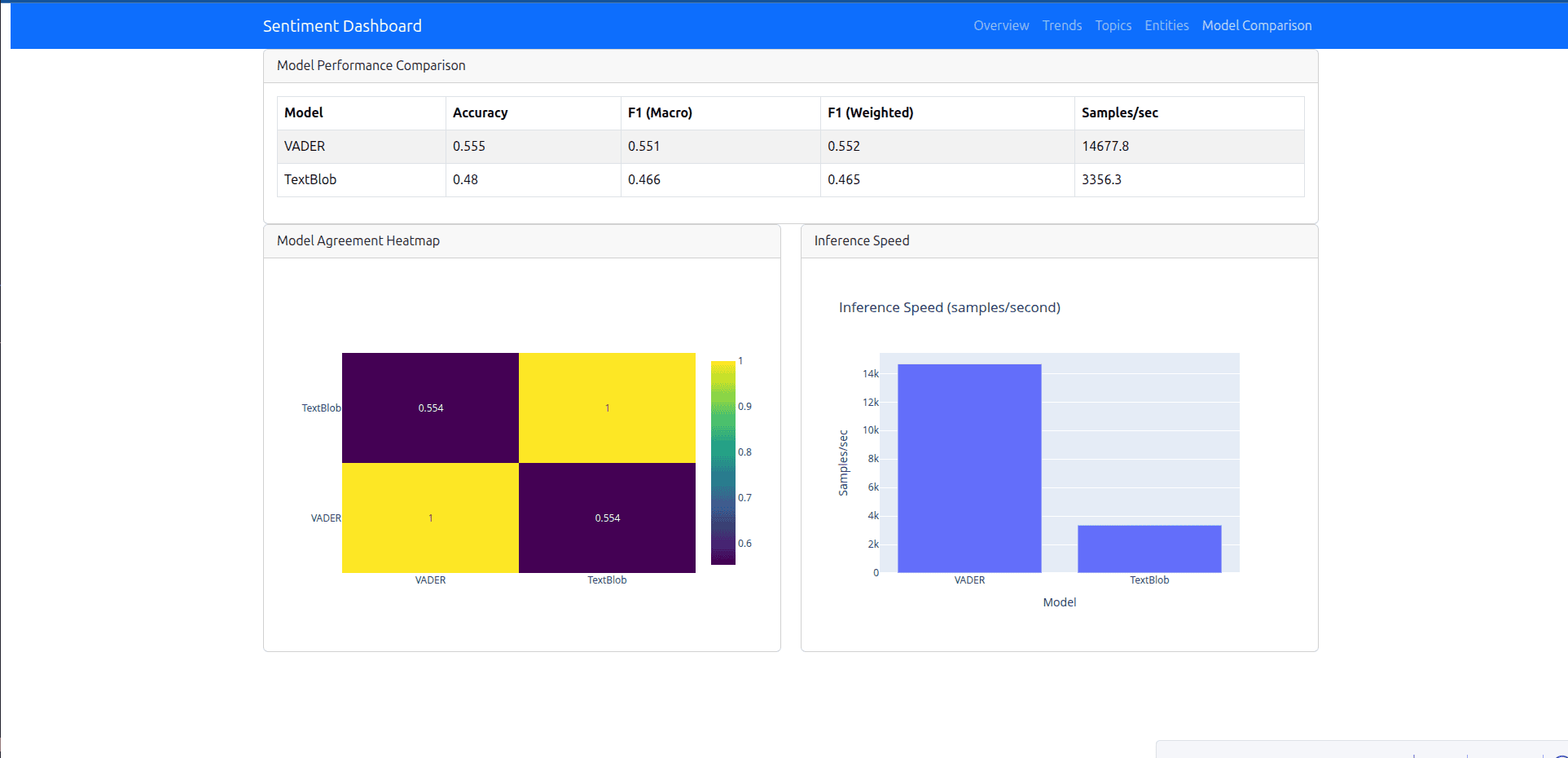Select the Topics navigation item
The width and height of the screenshot is (1568, 758).
(1113, 25)
